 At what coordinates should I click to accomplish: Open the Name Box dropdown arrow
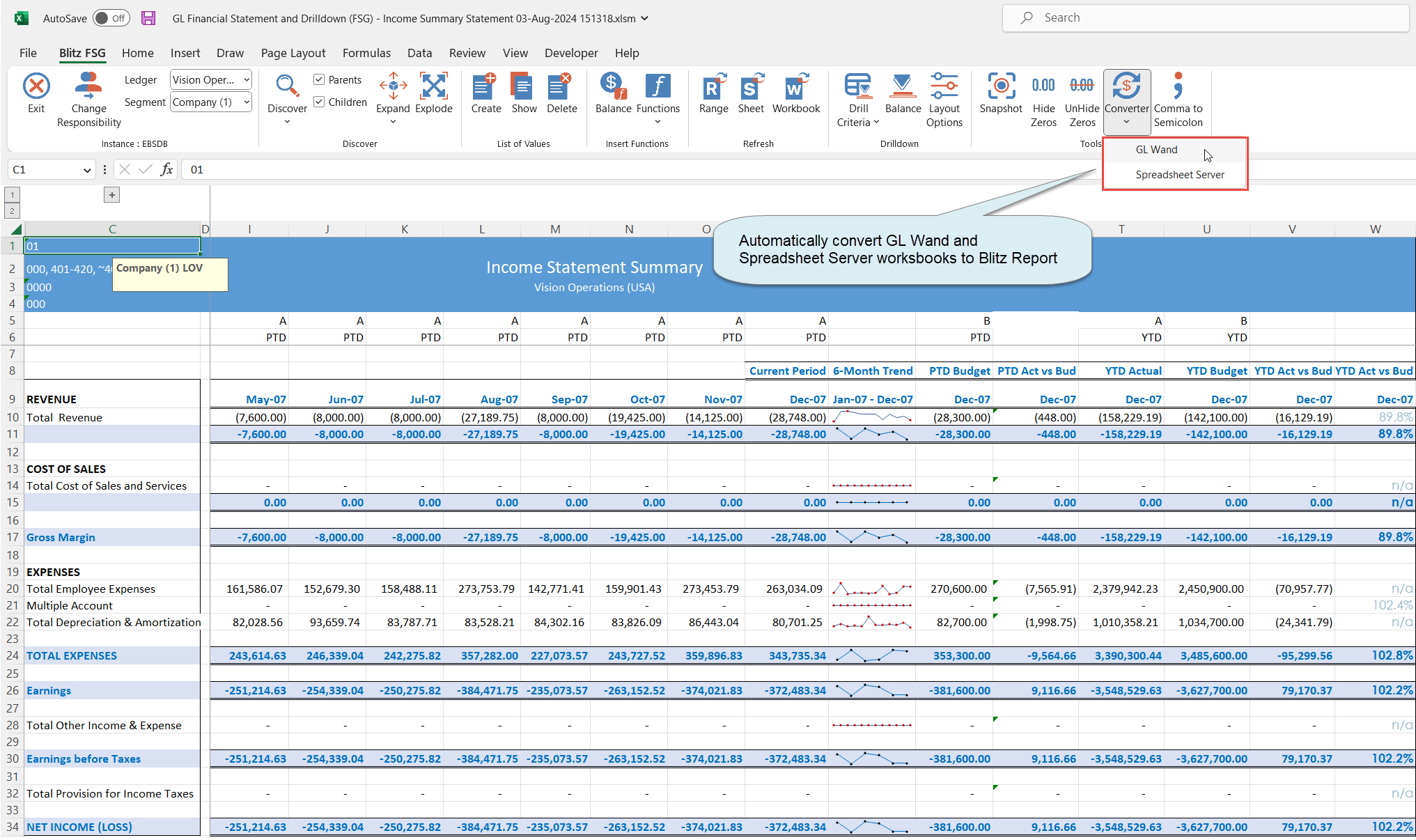tap(87, 169)
